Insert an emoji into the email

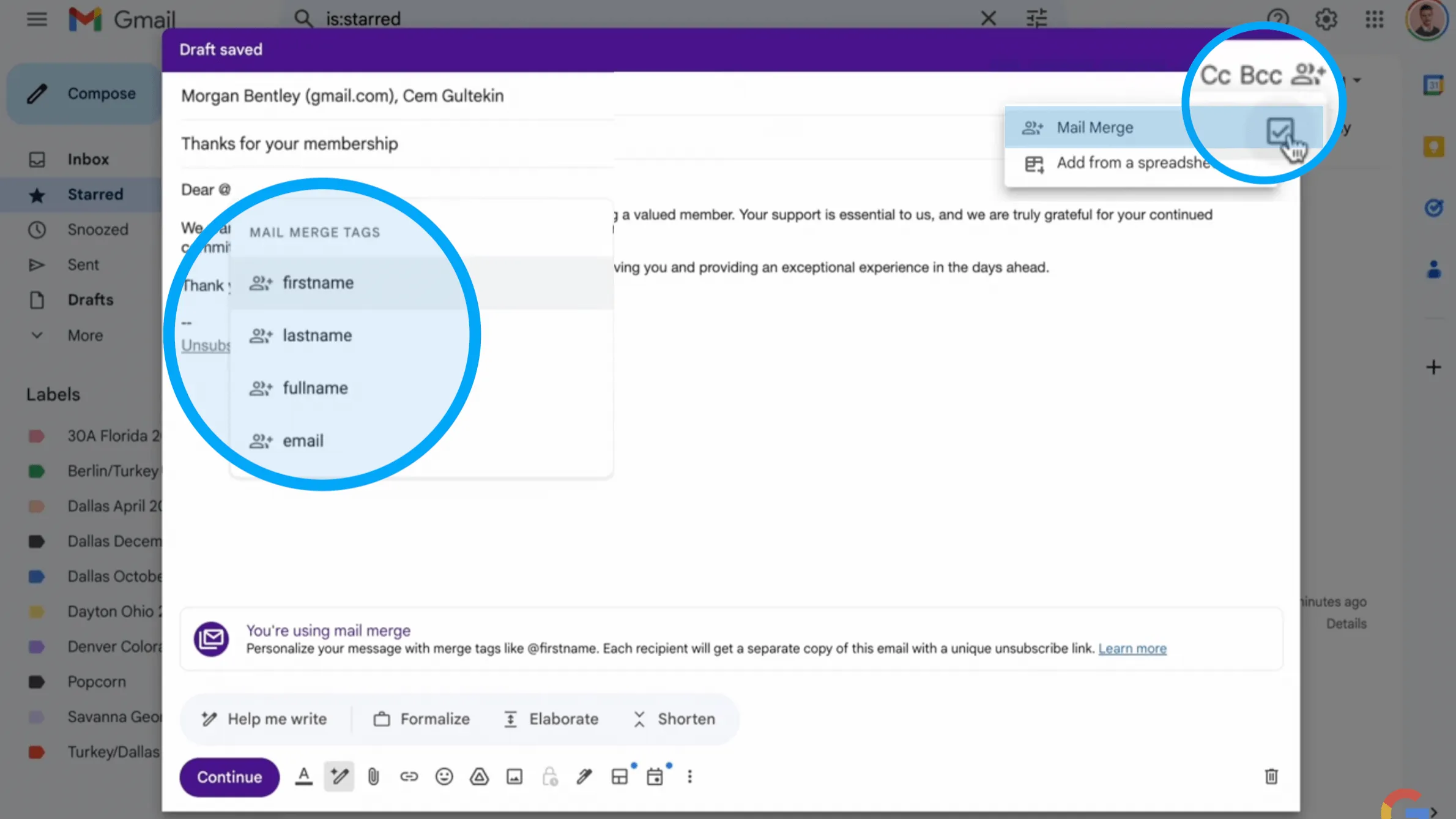pyautogui.click(x=445, y=776)
